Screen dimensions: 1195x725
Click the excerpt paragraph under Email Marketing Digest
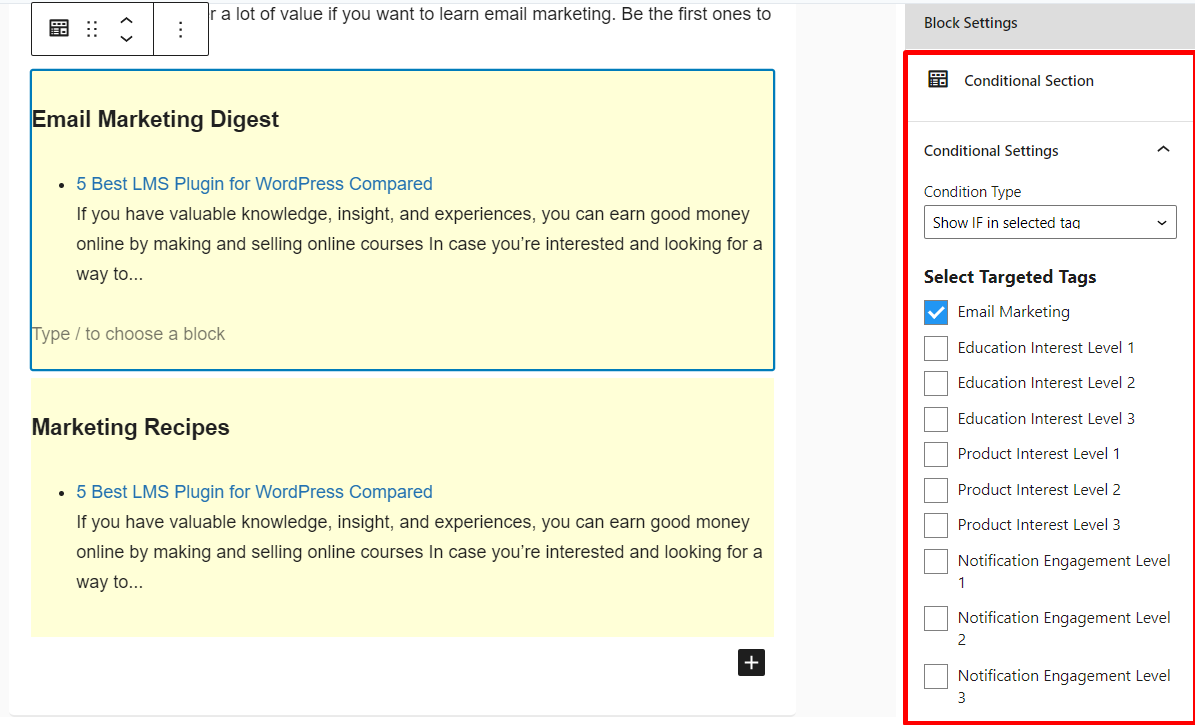pos(419,244)
